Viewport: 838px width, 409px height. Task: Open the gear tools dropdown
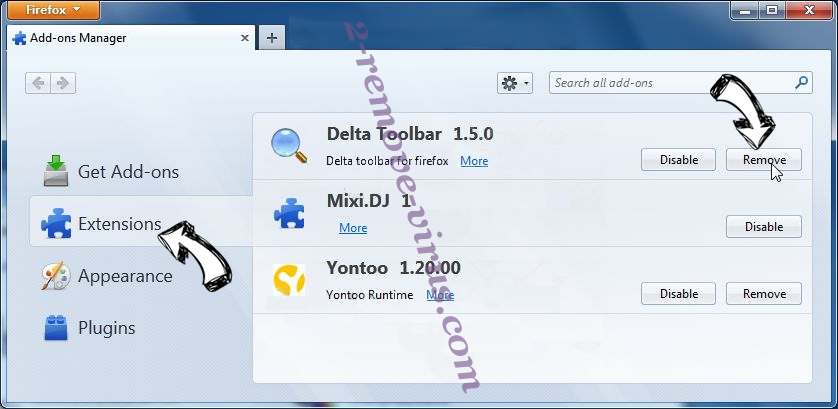[515, 83]
